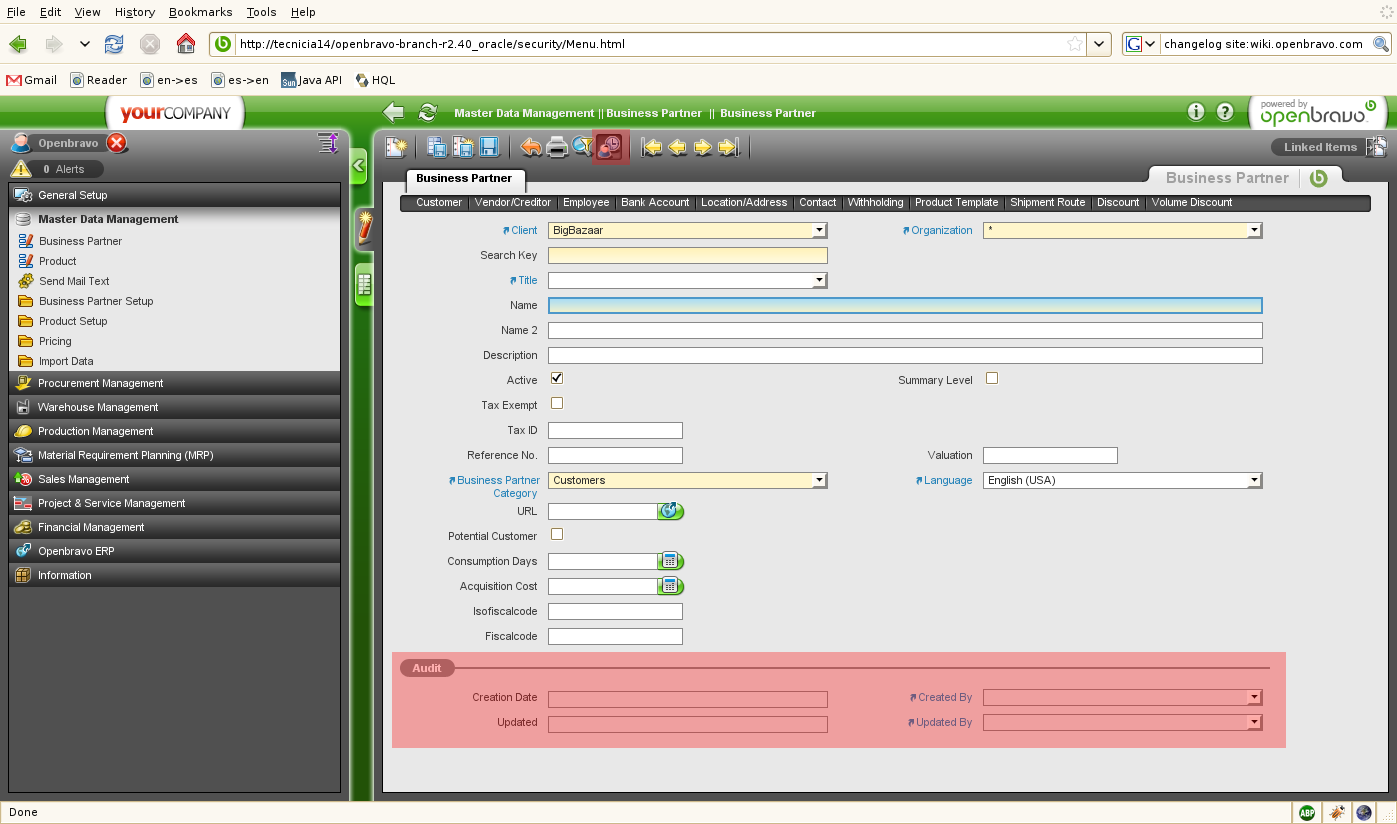
Task: Click the New Record toolbar icon
Action: (397, 147)
